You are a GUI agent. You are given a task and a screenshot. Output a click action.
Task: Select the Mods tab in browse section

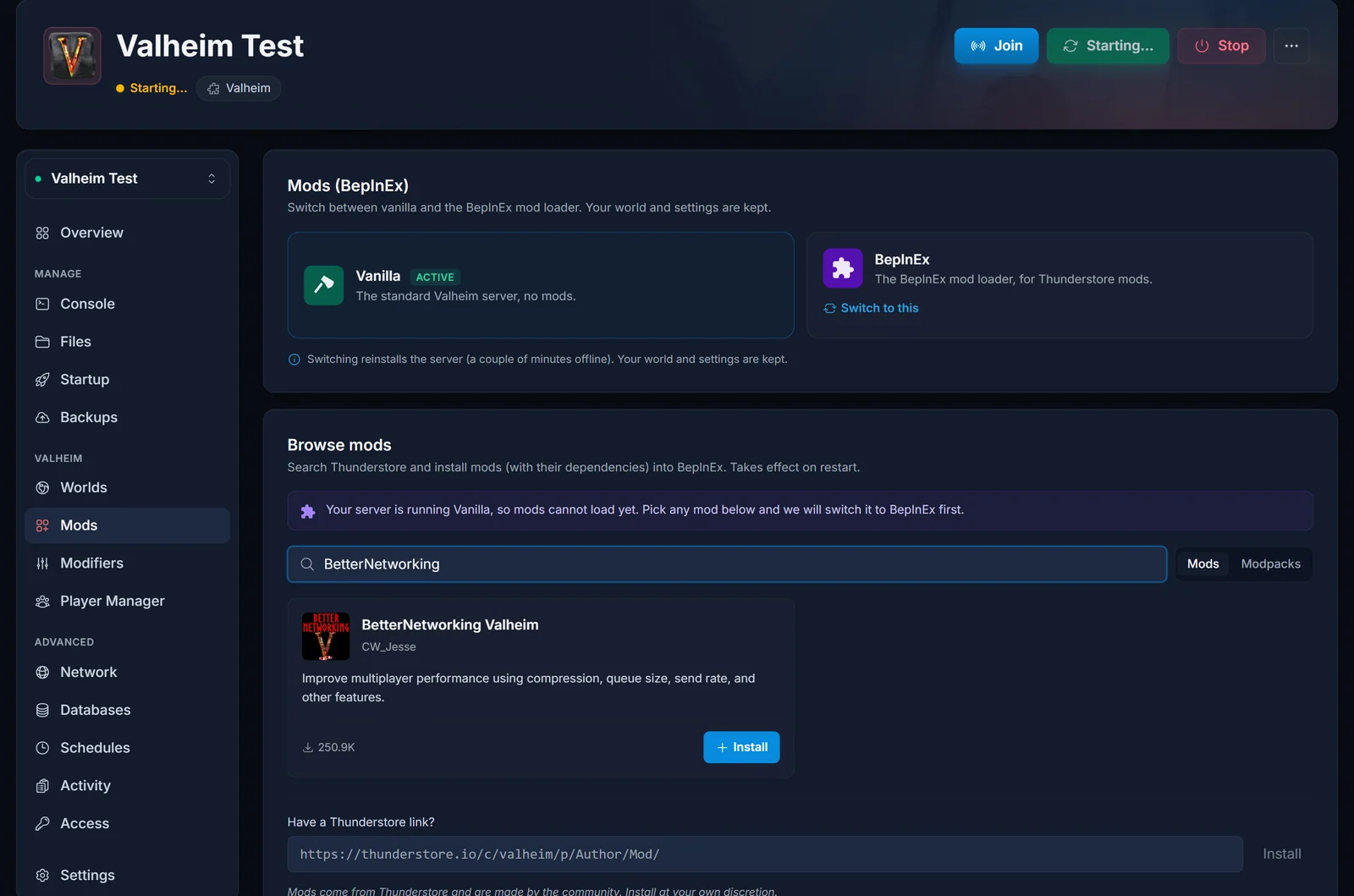click(x=1203, y=564)
